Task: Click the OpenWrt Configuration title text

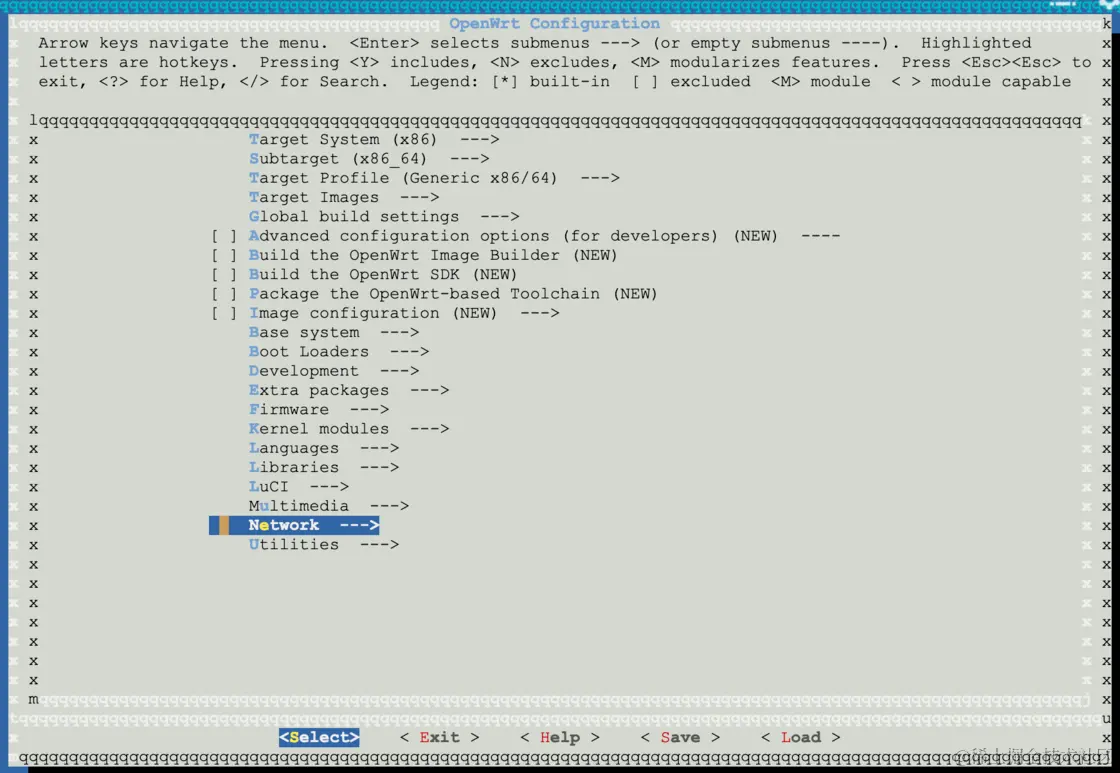Action: click(554, 24)
